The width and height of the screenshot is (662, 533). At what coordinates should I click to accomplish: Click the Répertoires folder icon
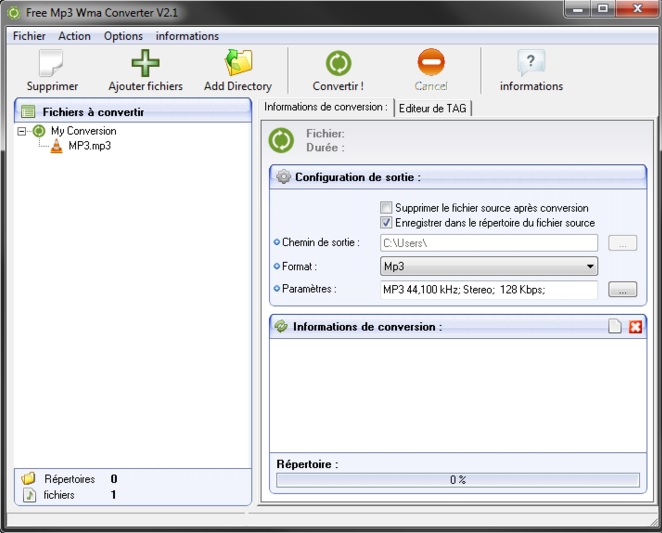[28, 478]
